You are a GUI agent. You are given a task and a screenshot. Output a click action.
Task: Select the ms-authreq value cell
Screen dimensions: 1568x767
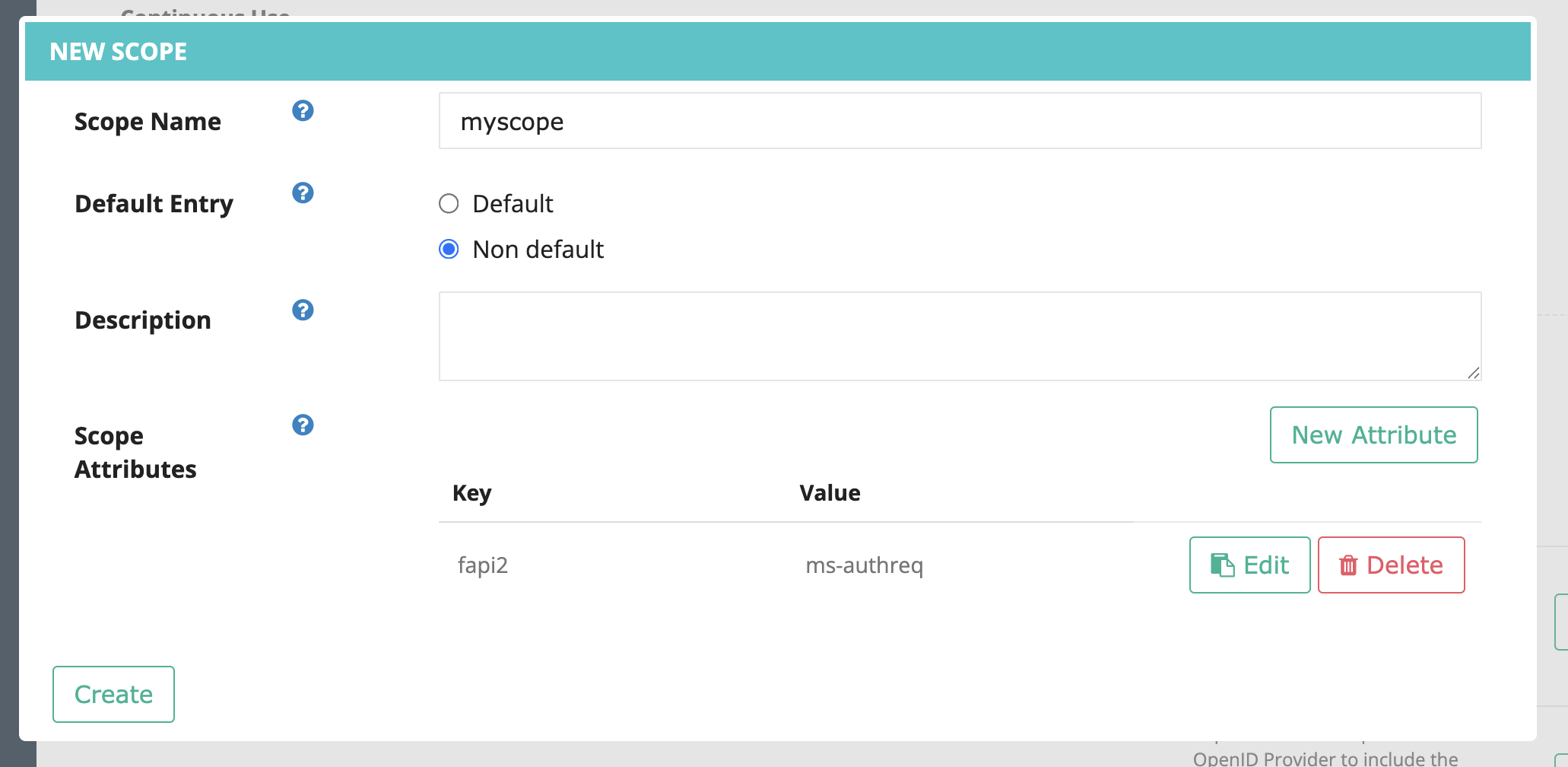[864, 565]
